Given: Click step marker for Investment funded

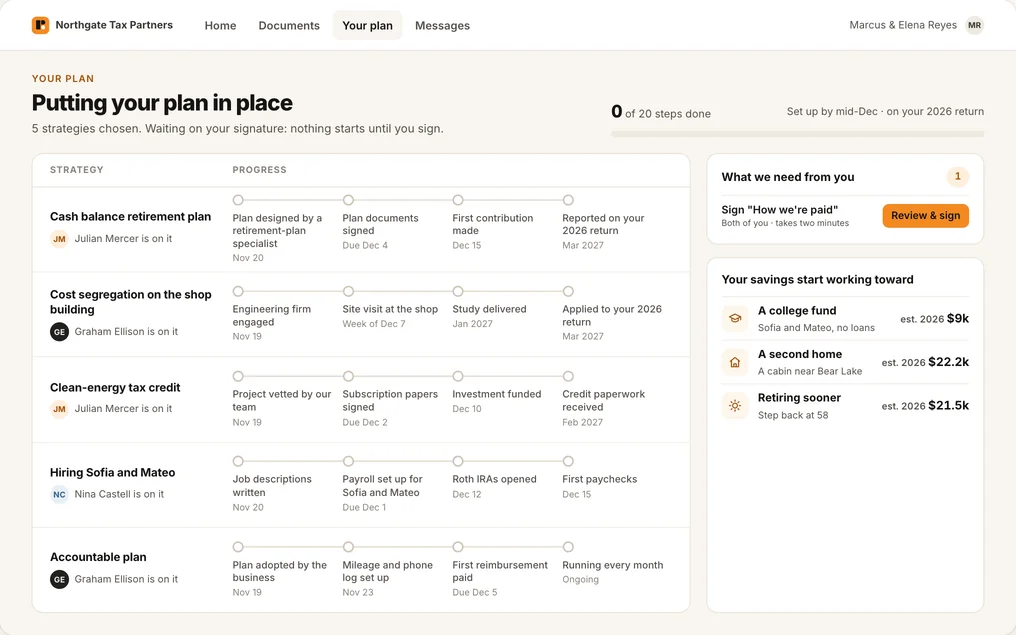Looking at the screenshot, I should click(x=458, y=376).
